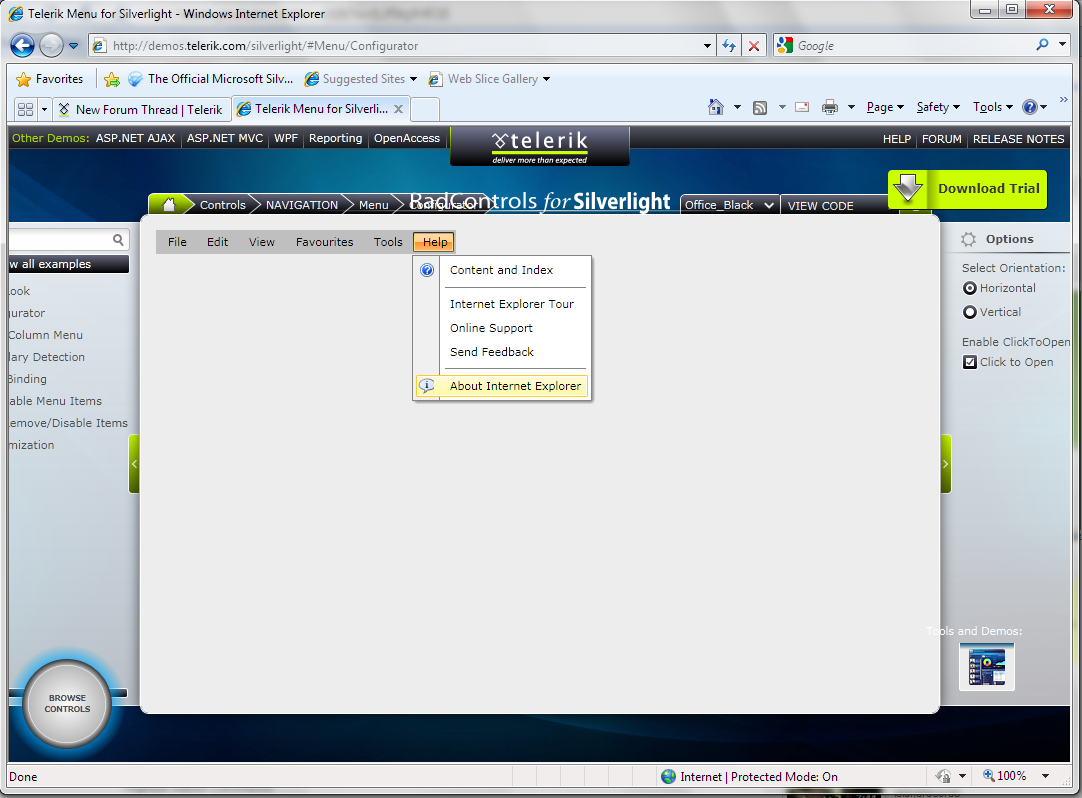Screen dimensions: 1082x798
Task: Open the zoom level dropdown arrow
Action: click(1045, 776)
